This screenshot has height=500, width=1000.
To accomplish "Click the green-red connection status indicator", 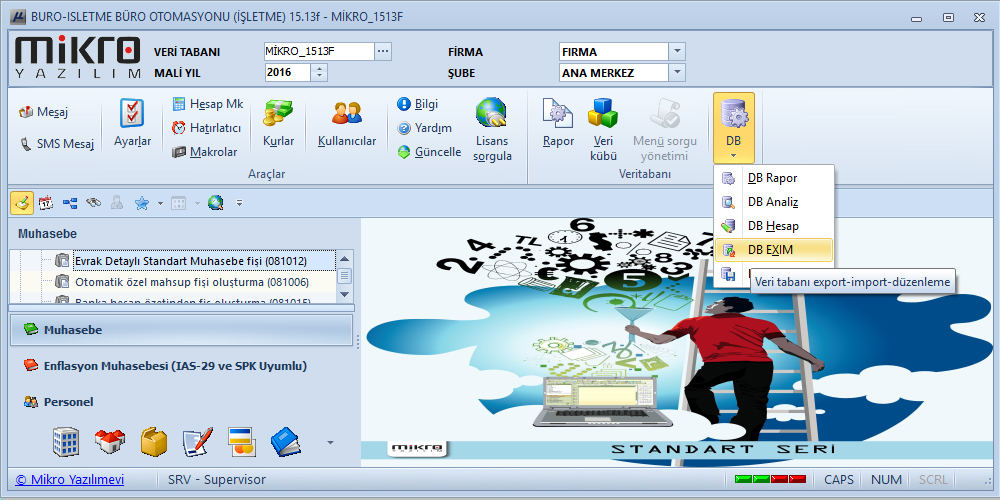I will pos(770,479).
